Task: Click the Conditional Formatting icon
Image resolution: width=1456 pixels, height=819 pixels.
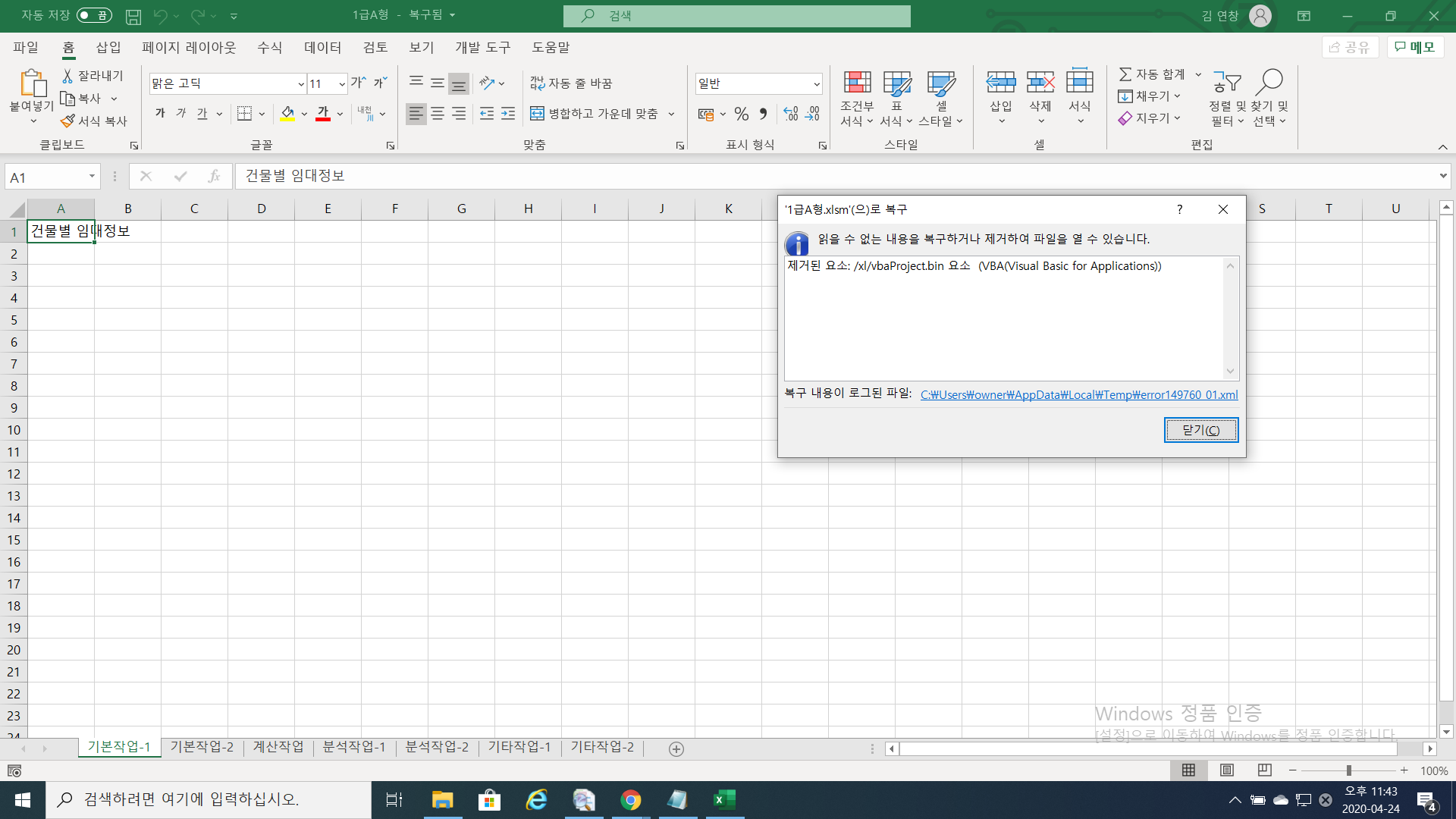Action: (x=857, y=83)
